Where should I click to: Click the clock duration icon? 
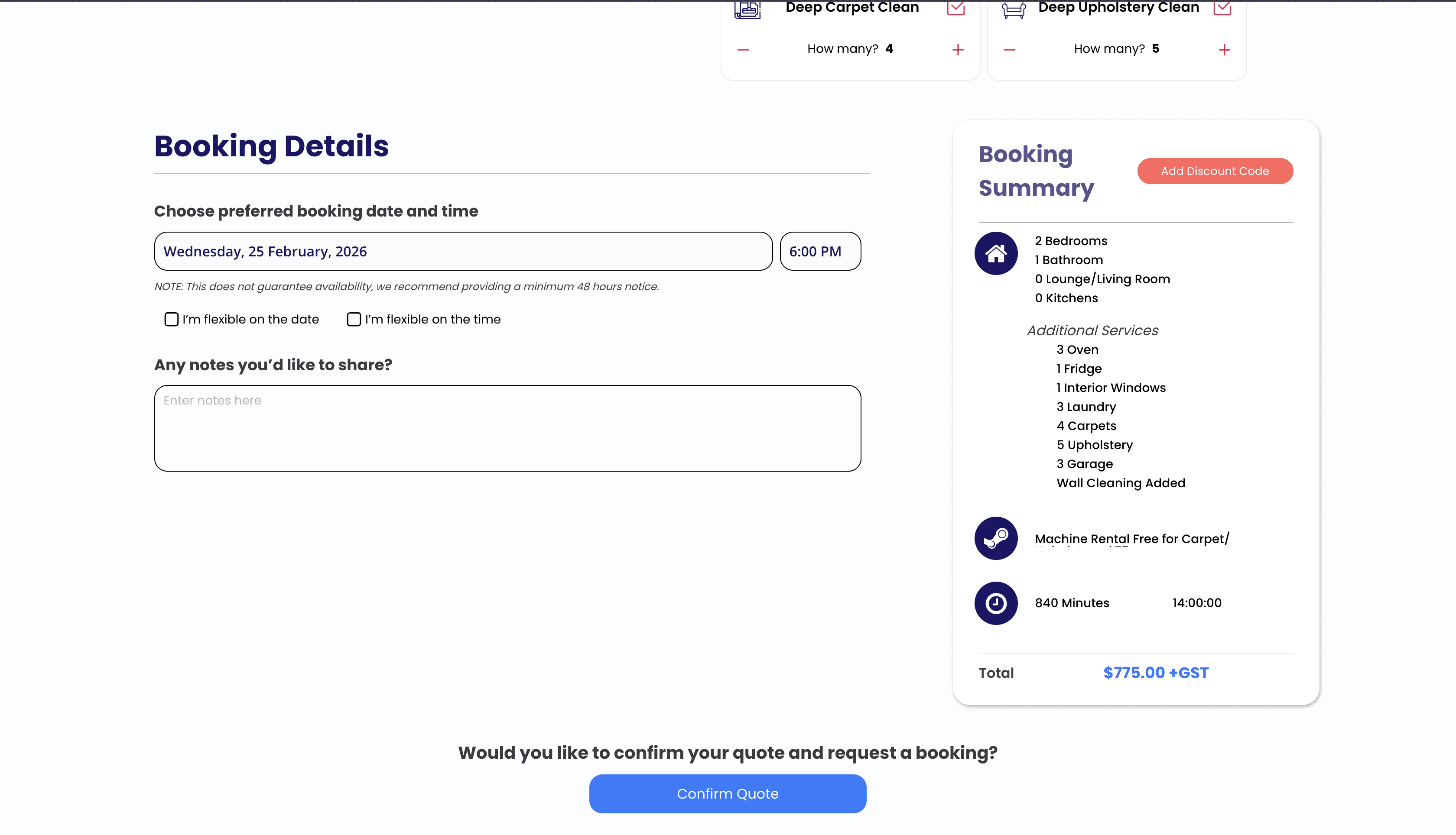pos(996,603)
